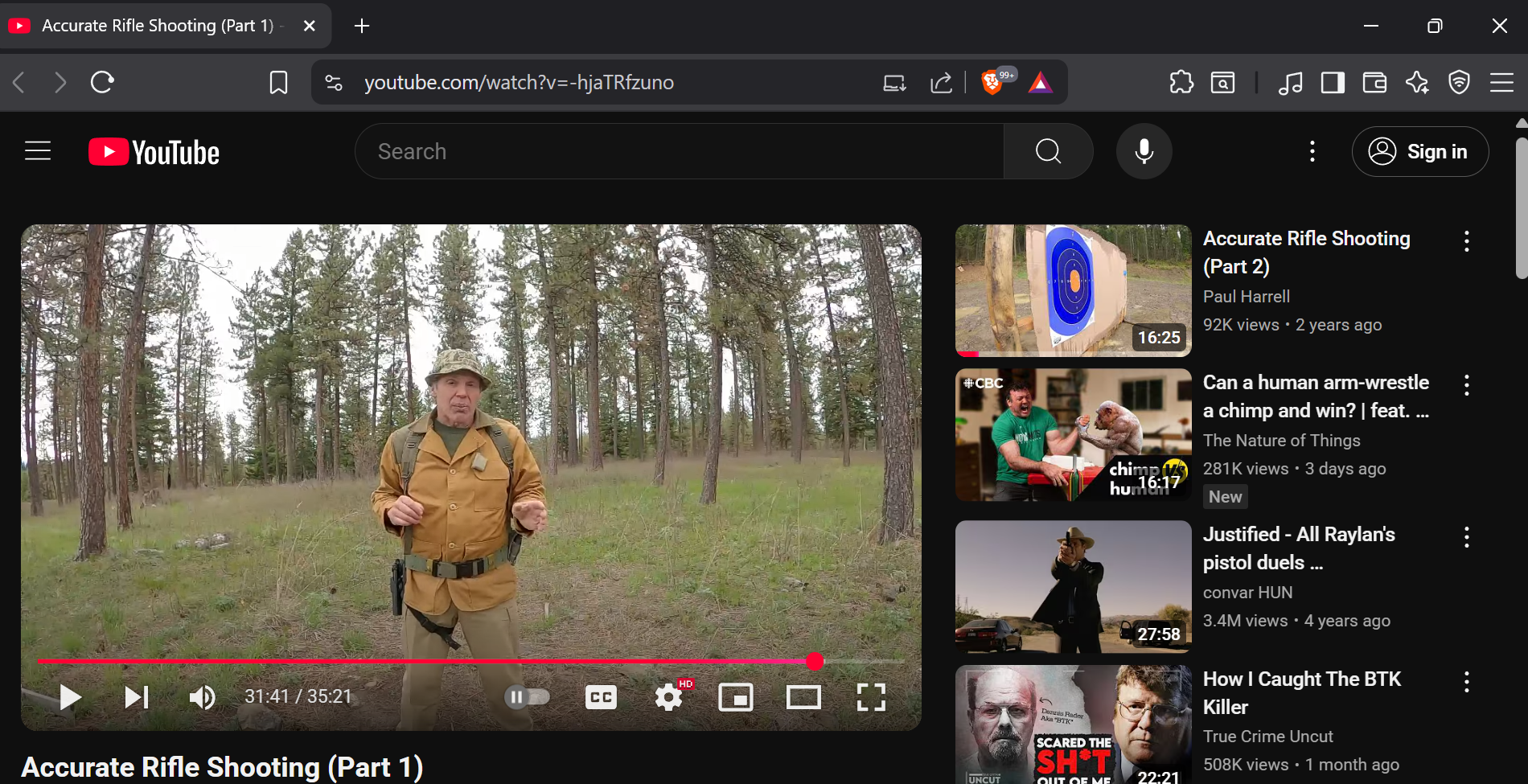Reload the current page
Viewport: 1528px width, 784px height.
click(102, 82)
